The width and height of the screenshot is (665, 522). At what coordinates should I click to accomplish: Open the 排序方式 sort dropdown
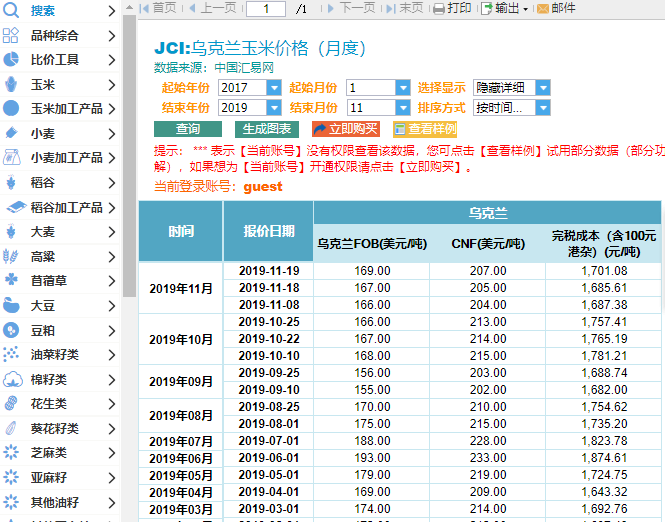tap(543, 108)
